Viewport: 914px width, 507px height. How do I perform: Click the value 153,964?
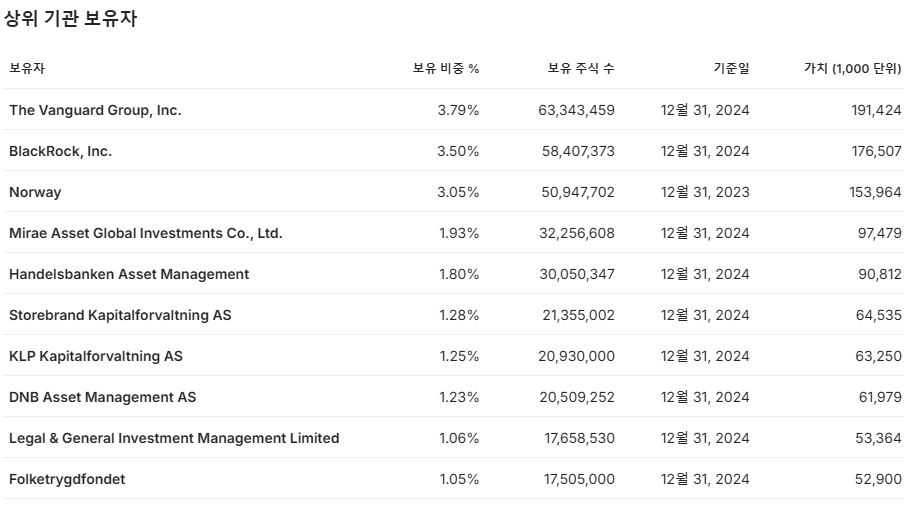click(x=876, y=192)
